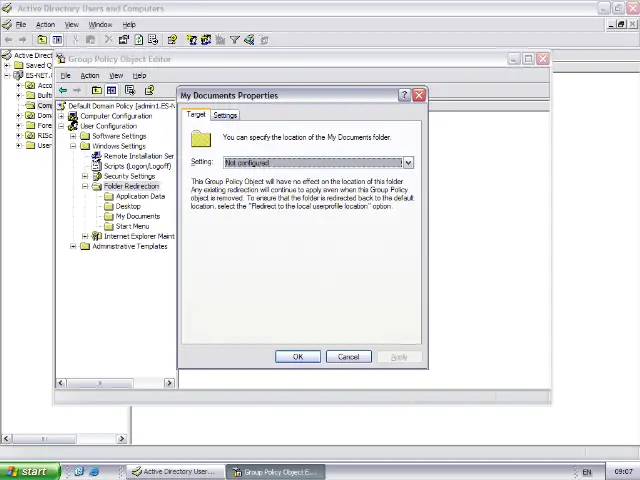Viewport: 640px width, 480px height.
Task: Open Help icon in Group Policy Editor toolbar
Action: tap(149, 90)
